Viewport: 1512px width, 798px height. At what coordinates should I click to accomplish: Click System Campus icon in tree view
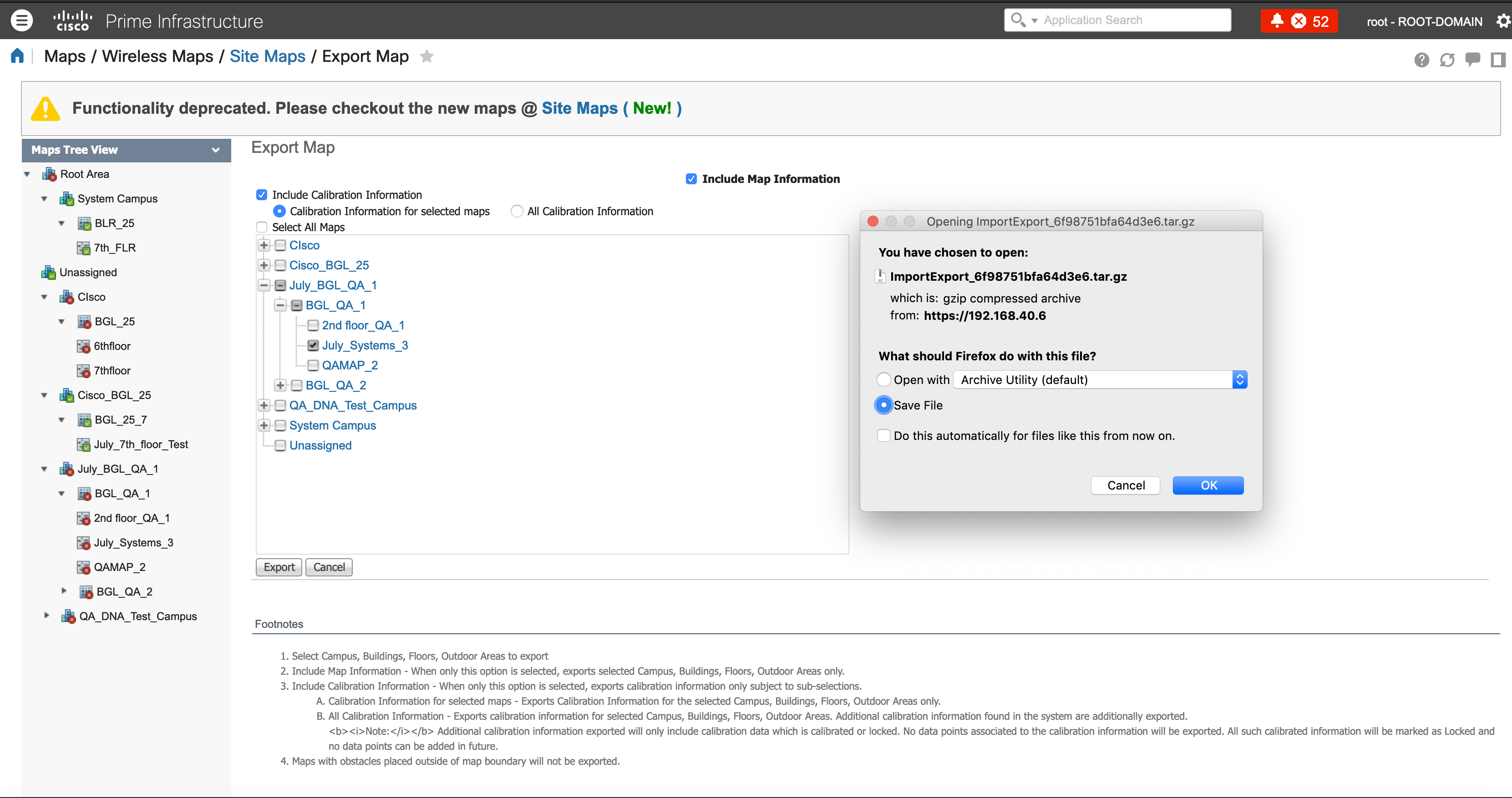click(x=66, y=199)
